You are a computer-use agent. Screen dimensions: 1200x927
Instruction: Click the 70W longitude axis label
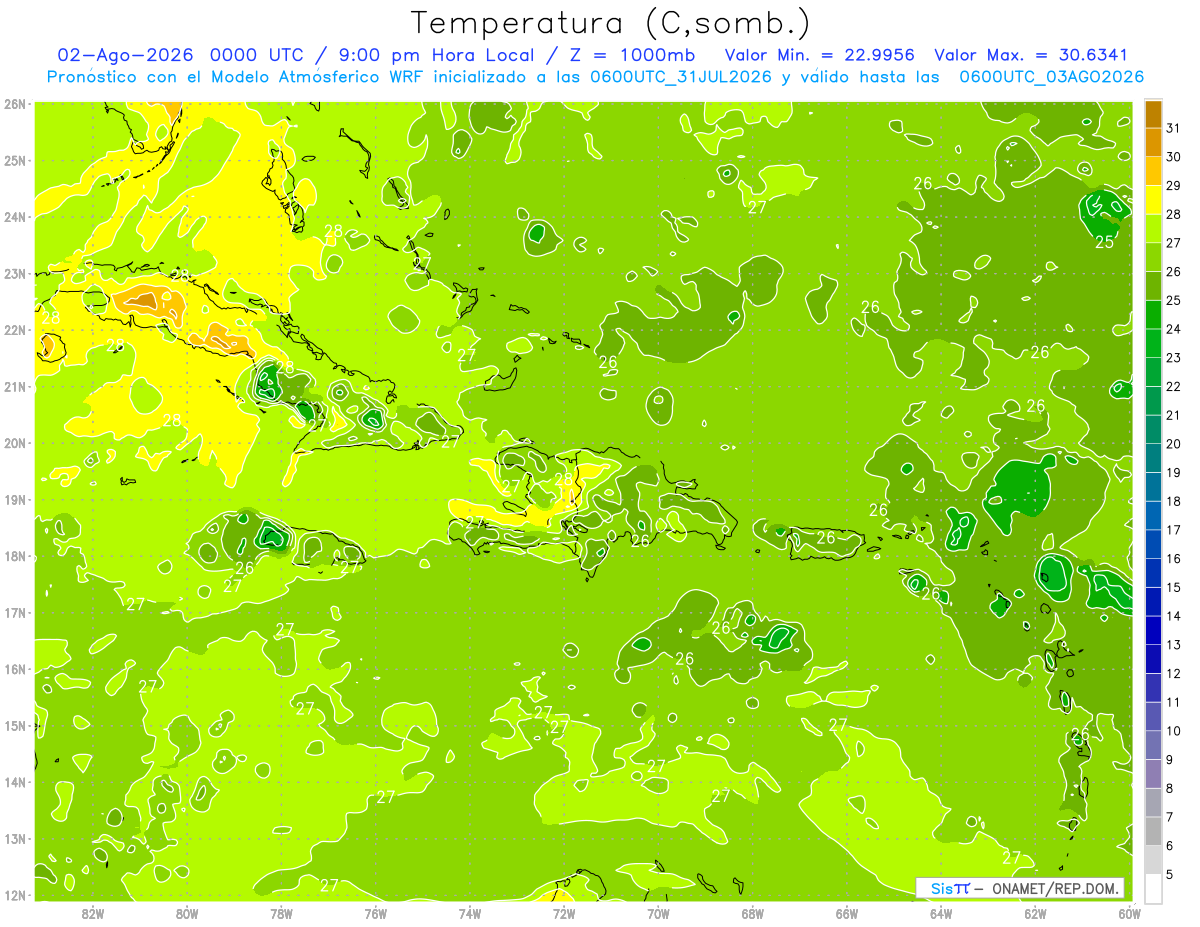coord(658,912)
